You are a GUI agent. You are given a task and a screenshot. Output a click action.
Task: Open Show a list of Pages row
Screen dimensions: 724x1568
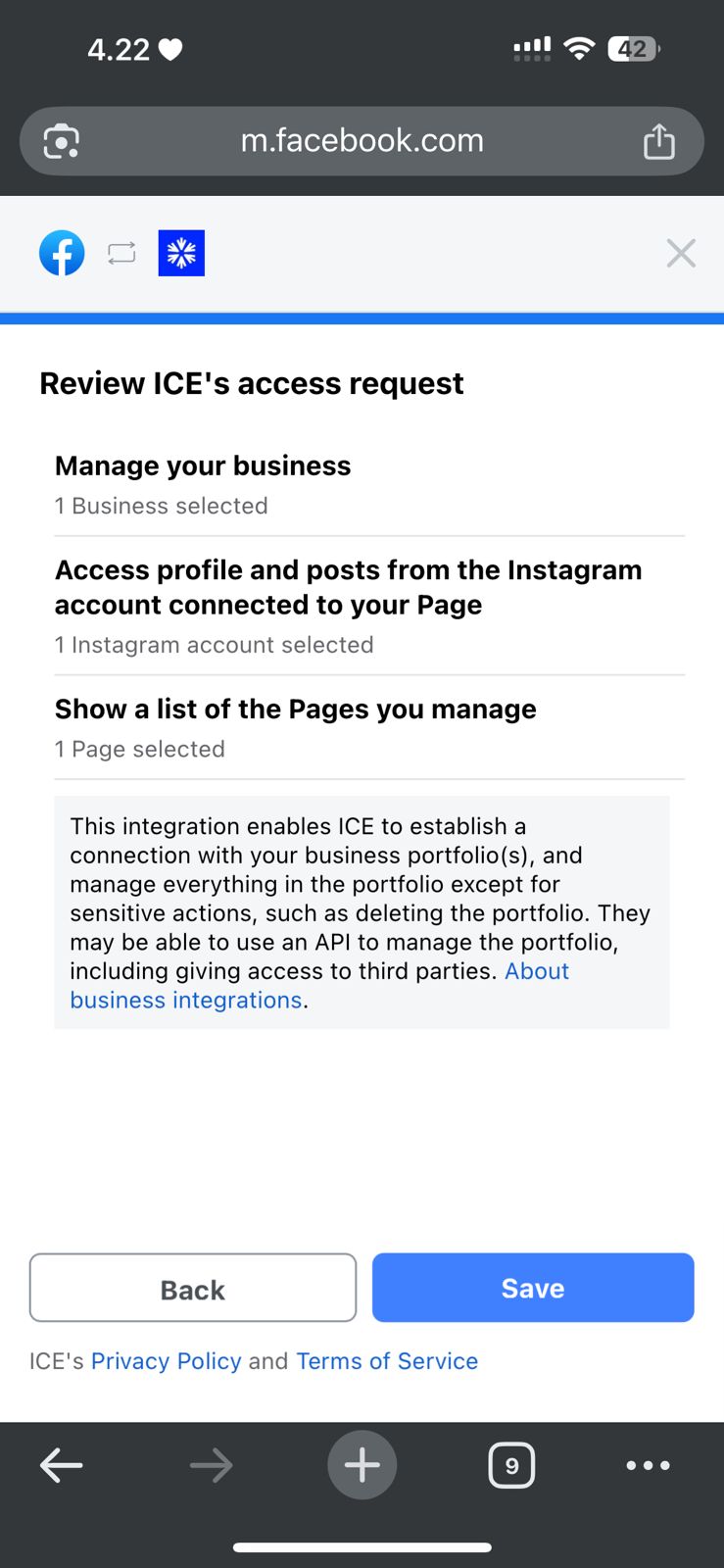tap(368, 727)
